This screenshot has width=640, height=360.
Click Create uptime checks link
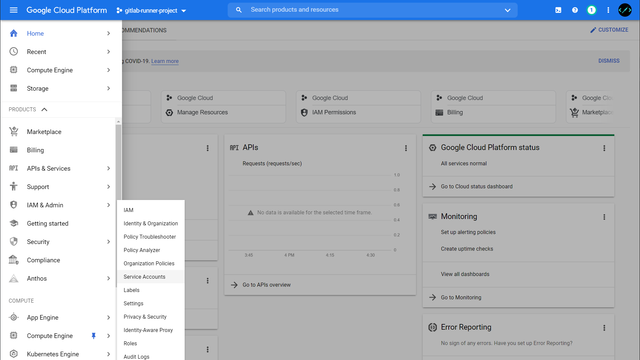pyautogui.click(x=467, y=249)
